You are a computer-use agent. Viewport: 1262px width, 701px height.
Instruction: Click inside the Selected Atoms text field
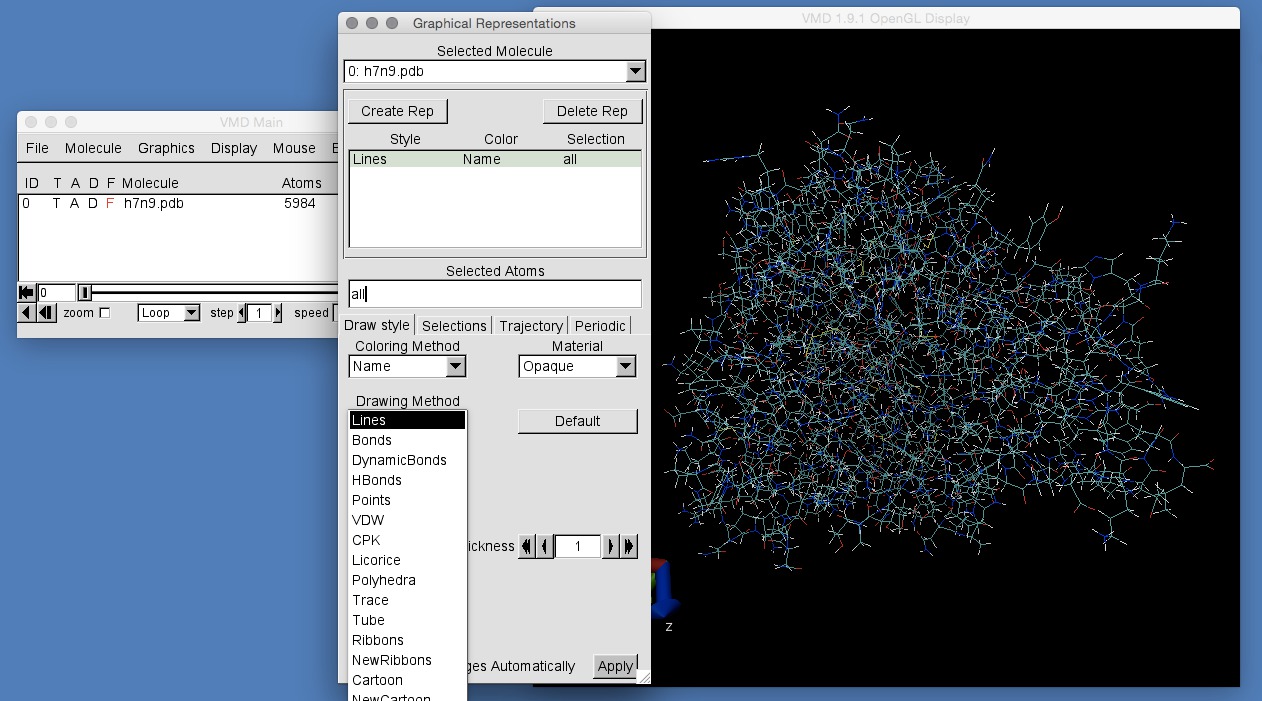tap(494, 293)
